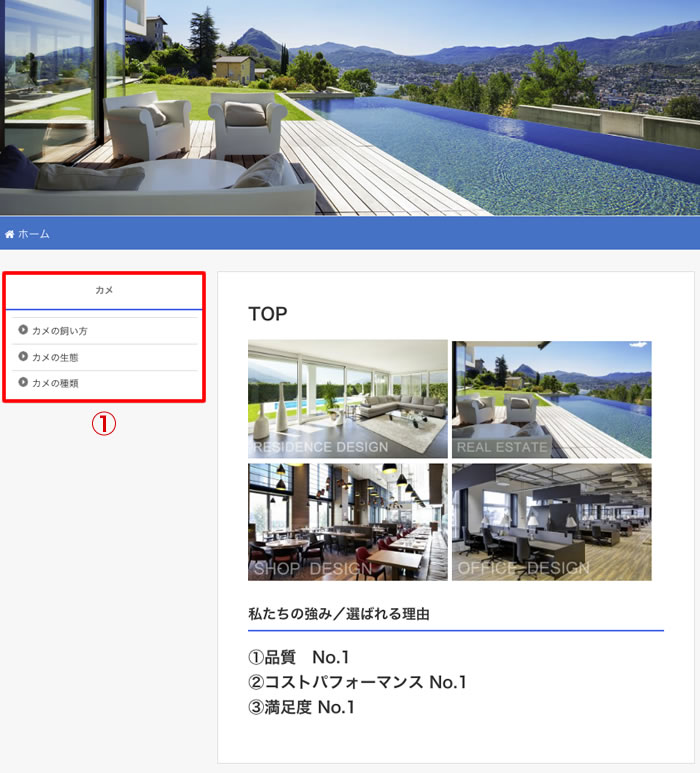Open the REAL ESTATE image tile
The height and width of the screenshot is (773, 700).
(551, 399)
